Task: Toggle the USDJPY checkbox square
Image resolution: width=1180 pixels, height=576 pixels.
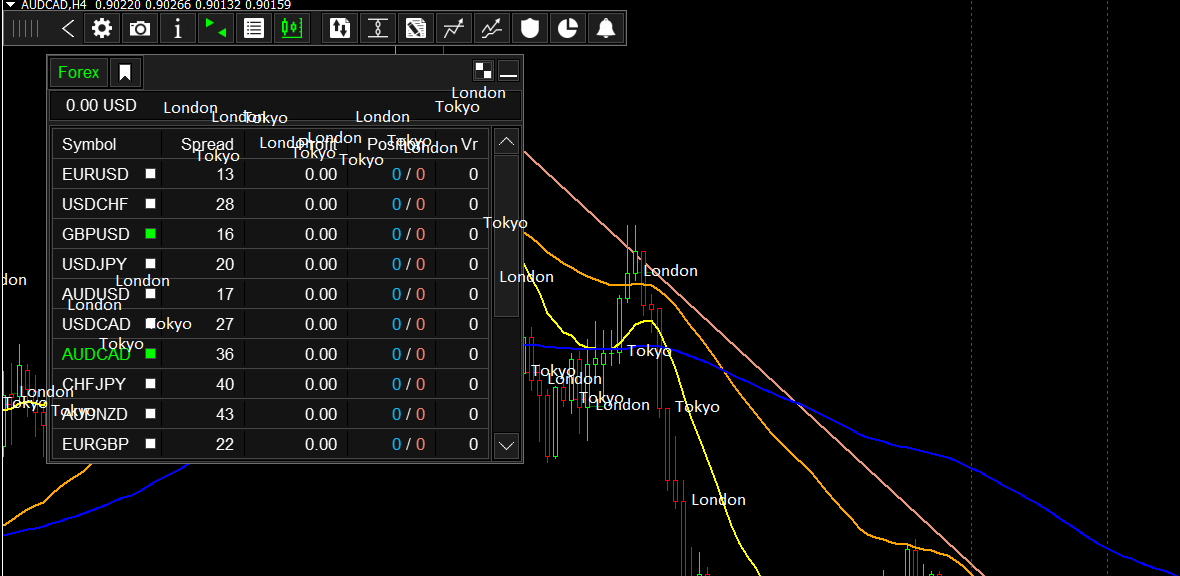Action: pos(151,264)
